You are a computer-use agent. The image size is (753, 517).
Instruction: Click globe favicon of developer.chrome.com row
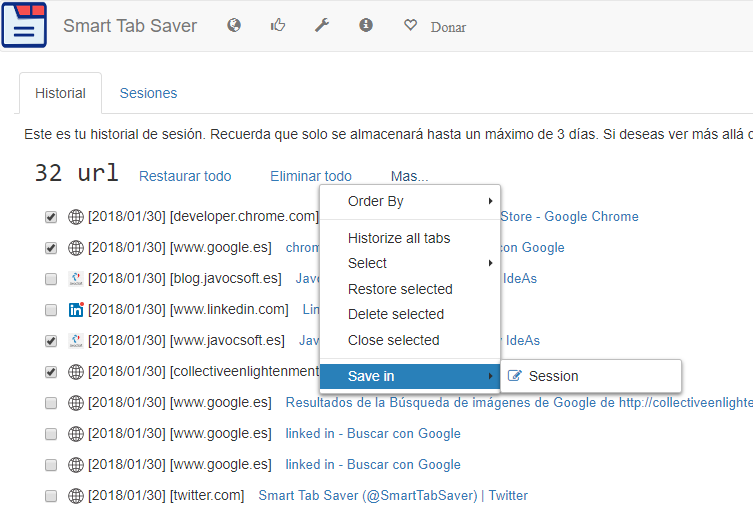click(76, 217)
